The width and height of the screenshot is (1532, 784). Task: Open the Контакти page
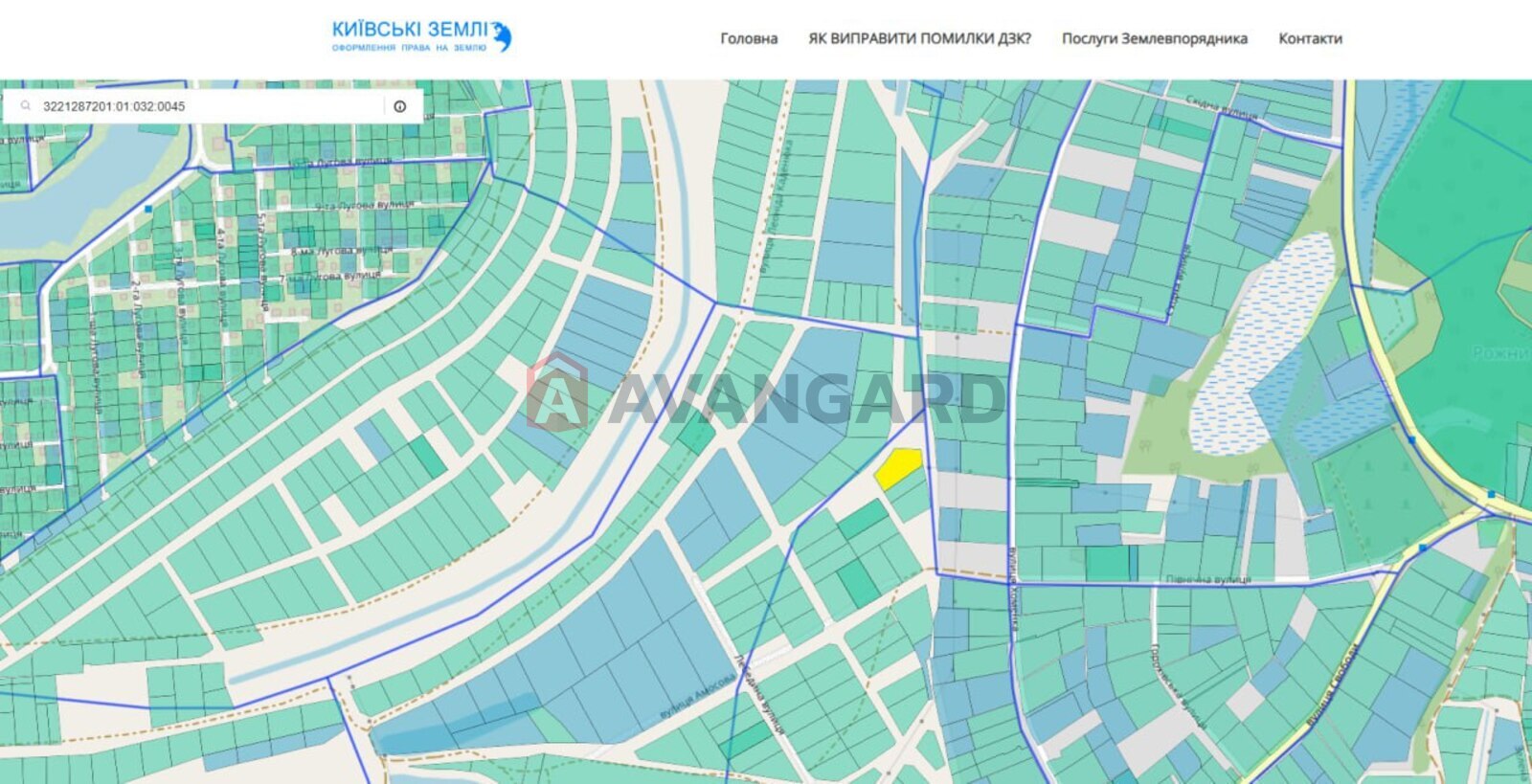click(1310, 39)
